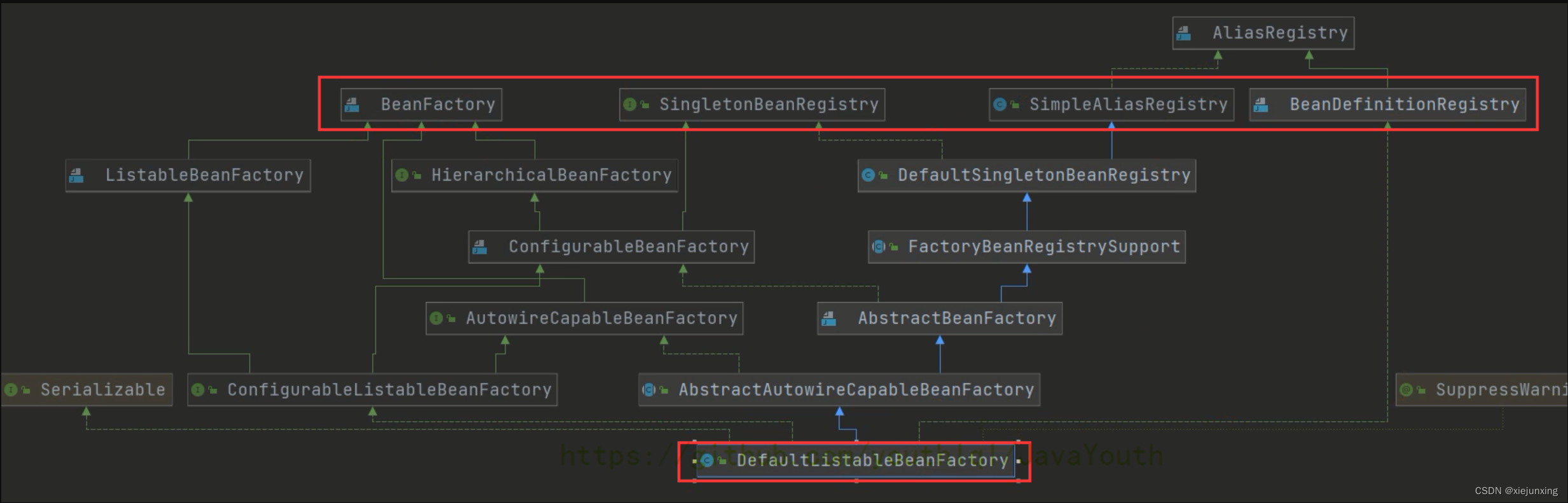1568x503 pixels.
Task: Click the BeanFactory interface icon
Action: [352, 104]
